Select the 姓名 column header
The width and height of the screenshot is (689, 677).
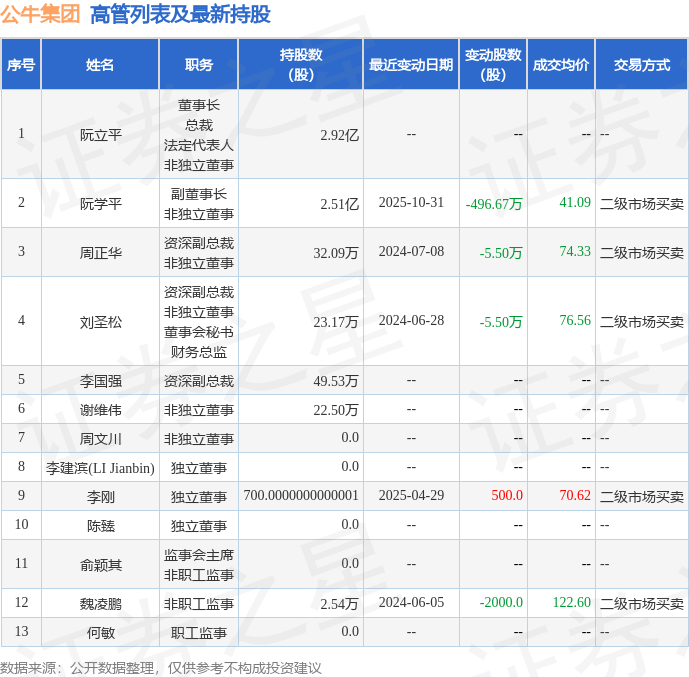click(x=100, y=65)
